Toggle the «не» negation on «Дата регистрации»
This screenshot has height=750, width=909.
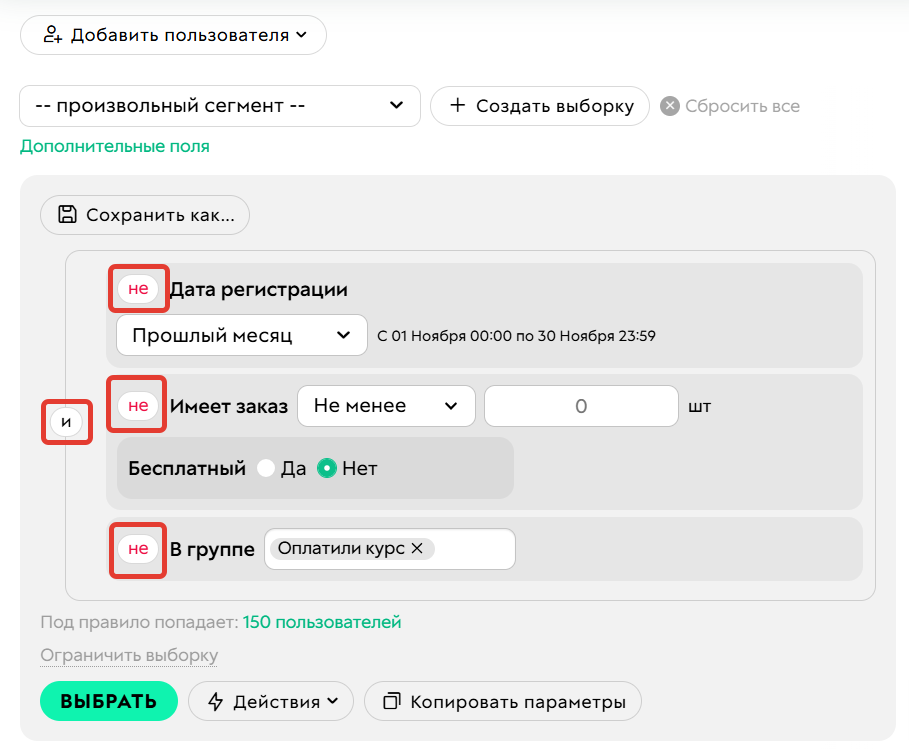click(138, 289)
